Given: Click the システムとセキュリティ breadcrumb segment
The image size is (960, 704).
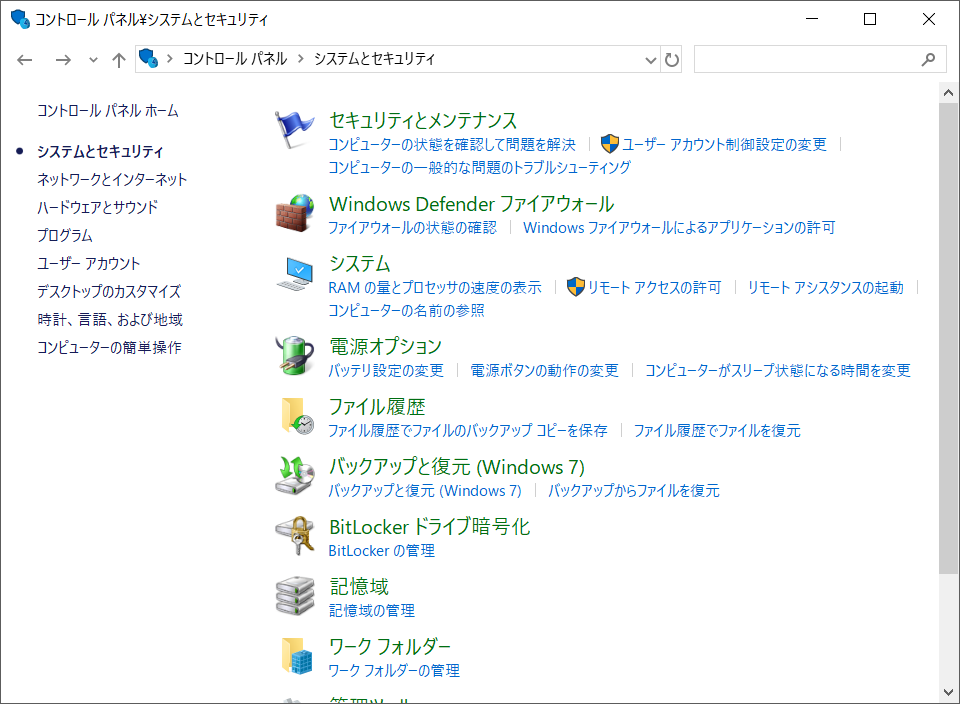Looking at the screenshot, I should [x=375, y=59].
